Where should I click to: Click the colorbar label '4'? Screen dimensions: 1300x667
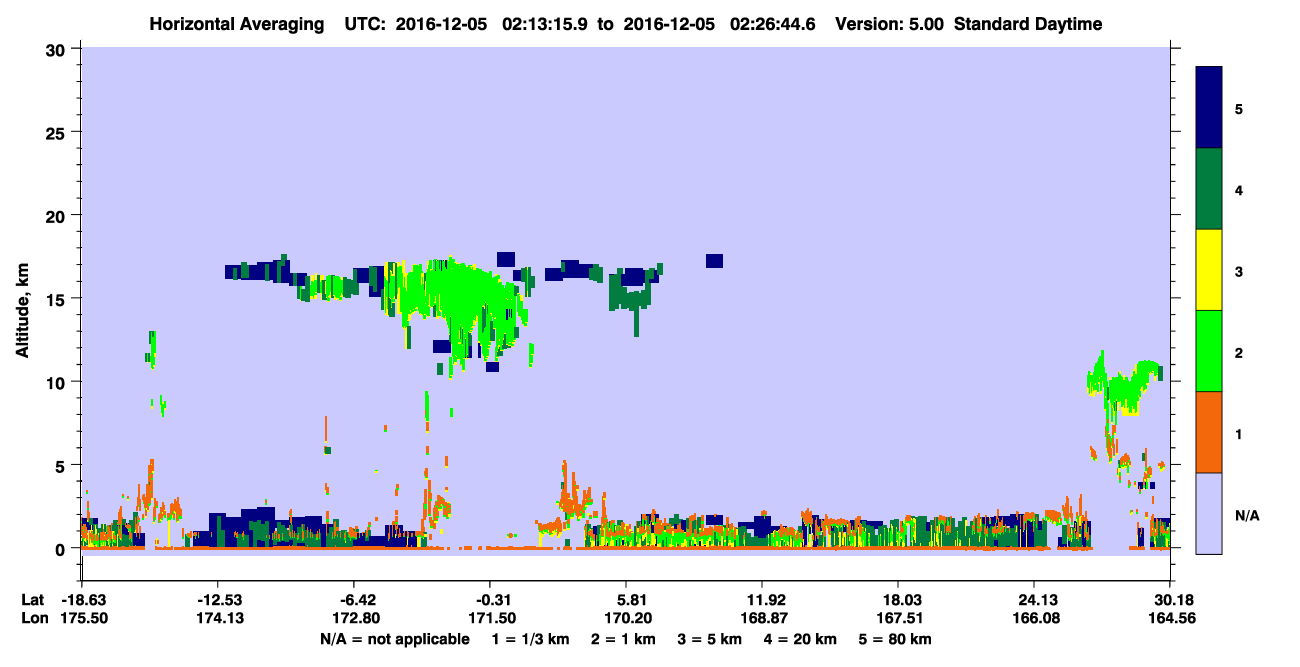(1239, 189)
